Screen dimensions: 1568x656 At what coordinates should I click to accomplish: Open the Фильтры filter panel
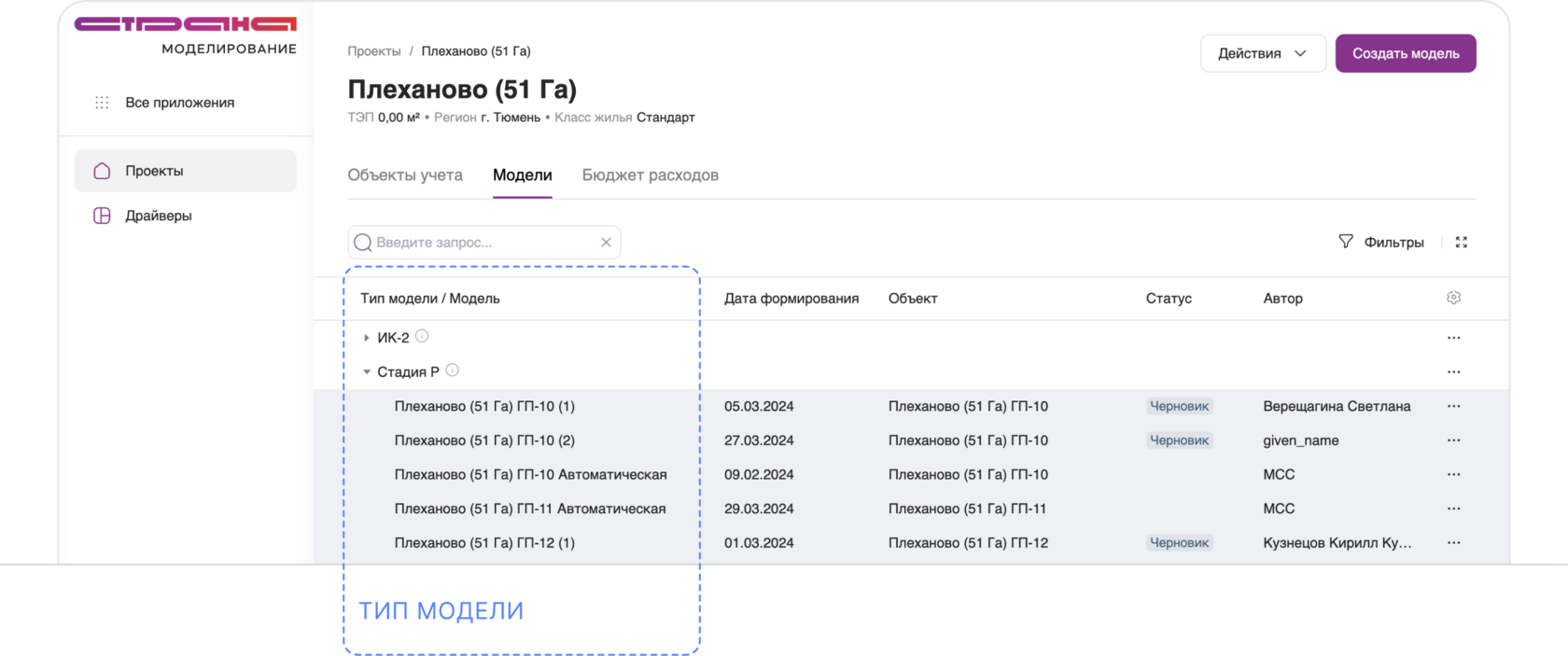[x=1382, y=243]
